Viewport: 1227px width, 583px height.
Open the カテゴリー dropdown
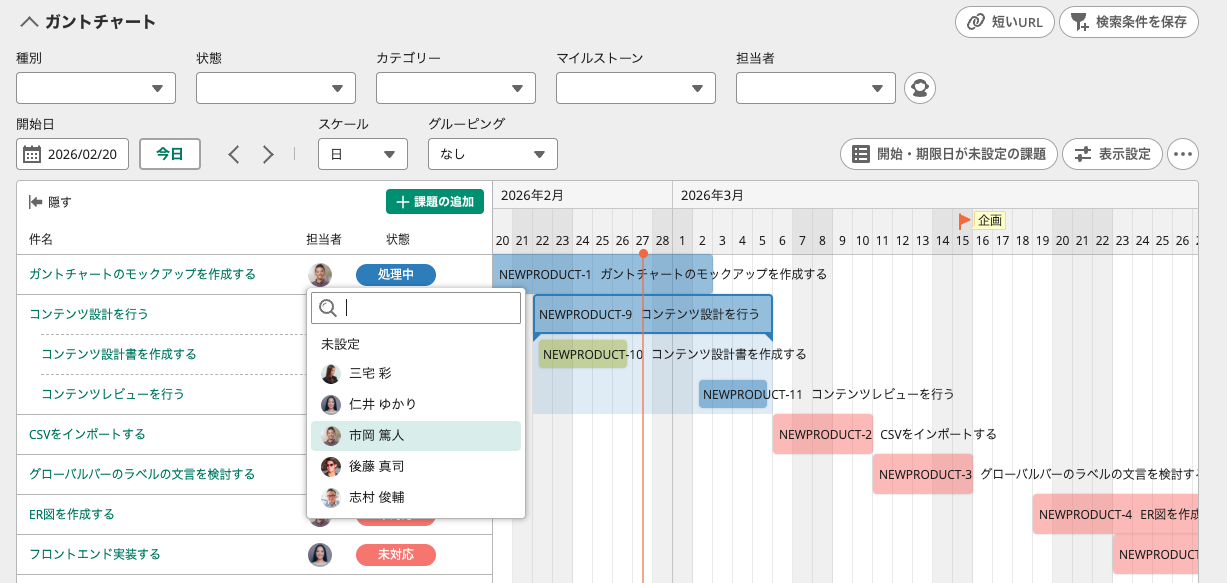pos(456,88)
